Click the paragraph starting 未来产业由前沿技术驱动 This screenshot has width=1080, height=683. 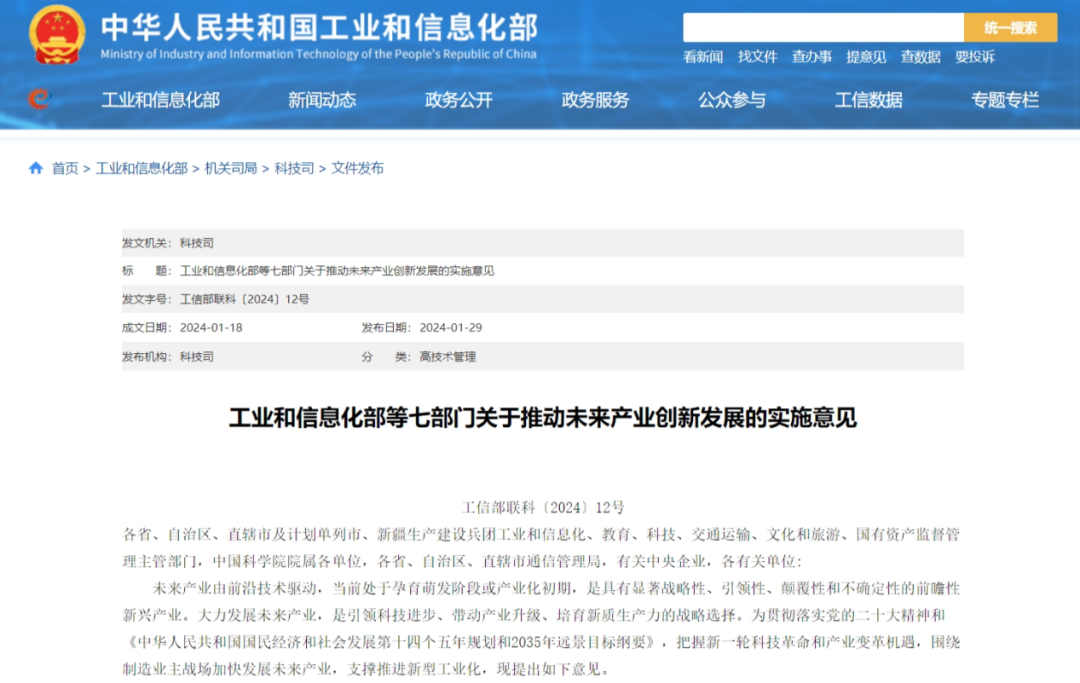(x=541, y=629)
